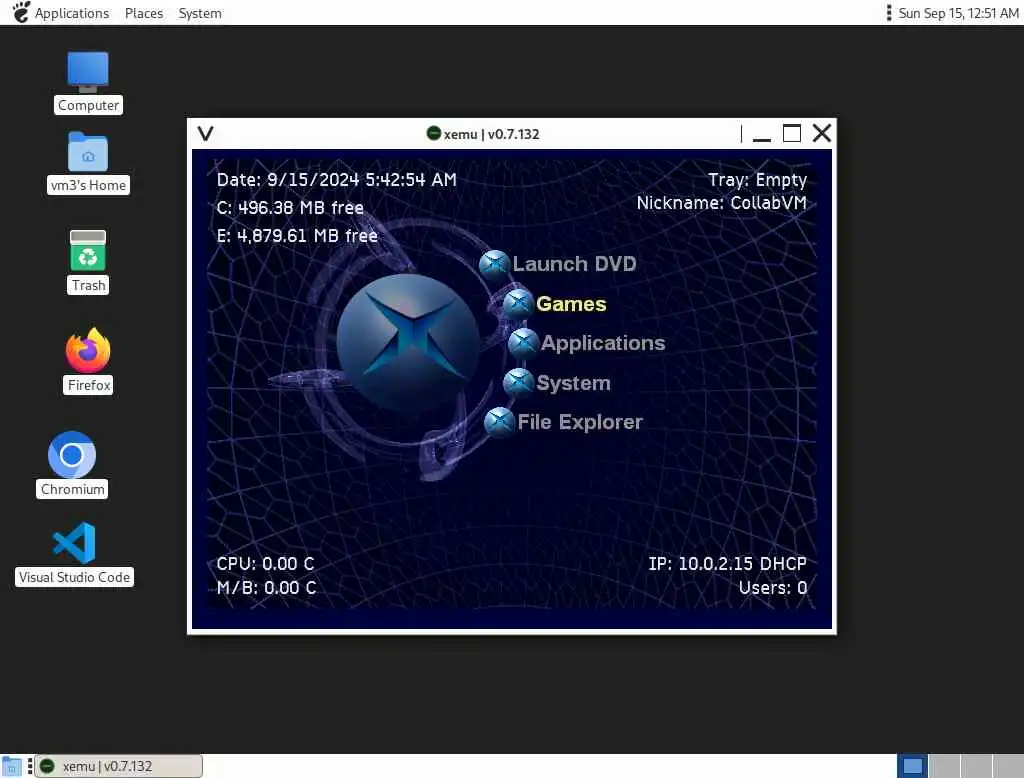Click the orb icon beside Applications
The height and width of the screenshot is (778, 1024).
click(523, 343)
